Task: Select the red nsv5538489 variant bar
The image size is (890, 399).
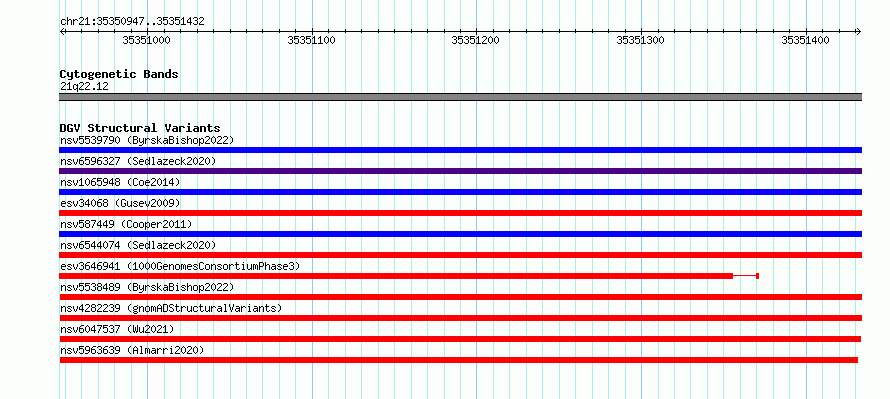Action: click(x=460, y=297)
